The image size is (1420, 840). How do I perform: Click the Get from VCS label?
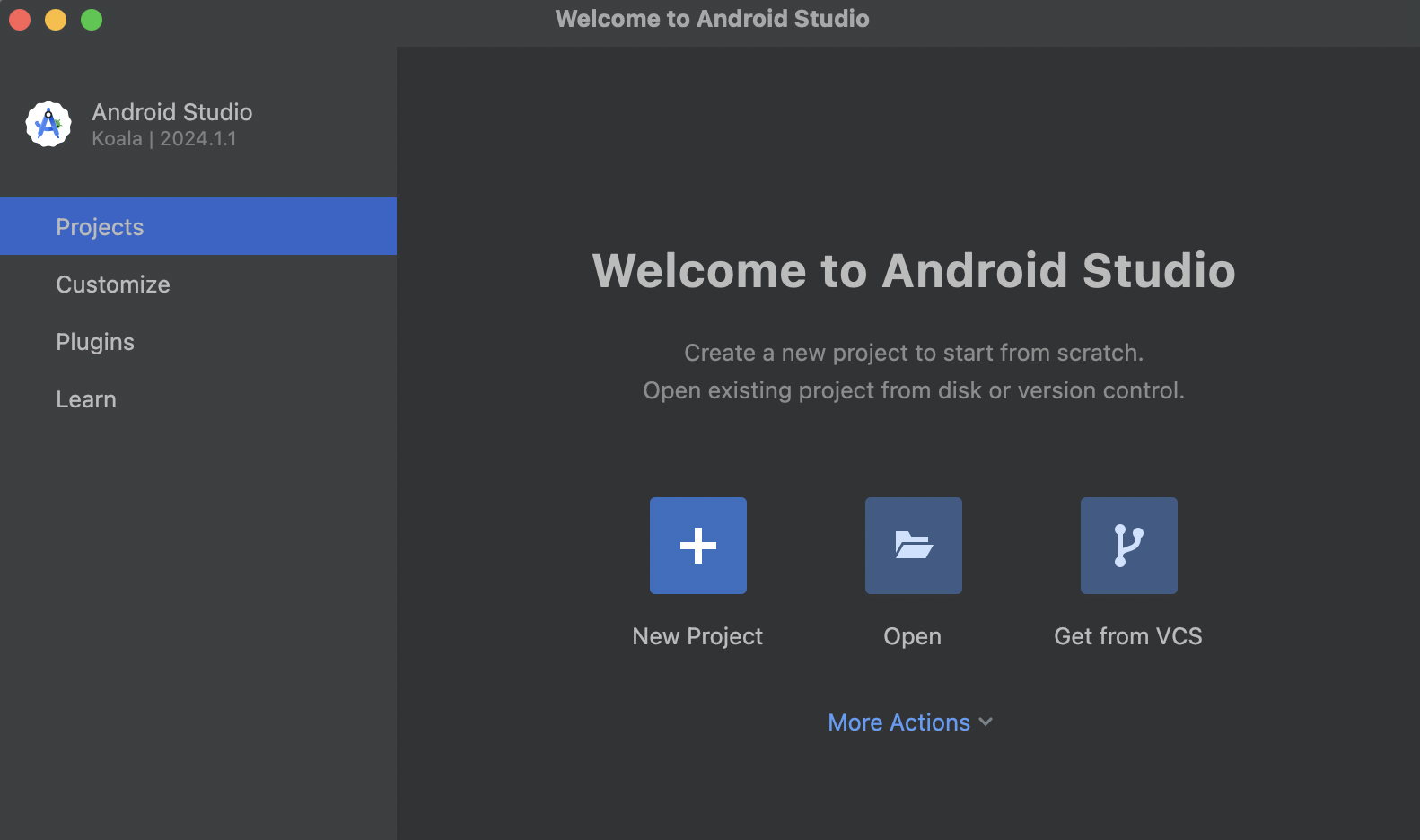tap(1128, 636)
